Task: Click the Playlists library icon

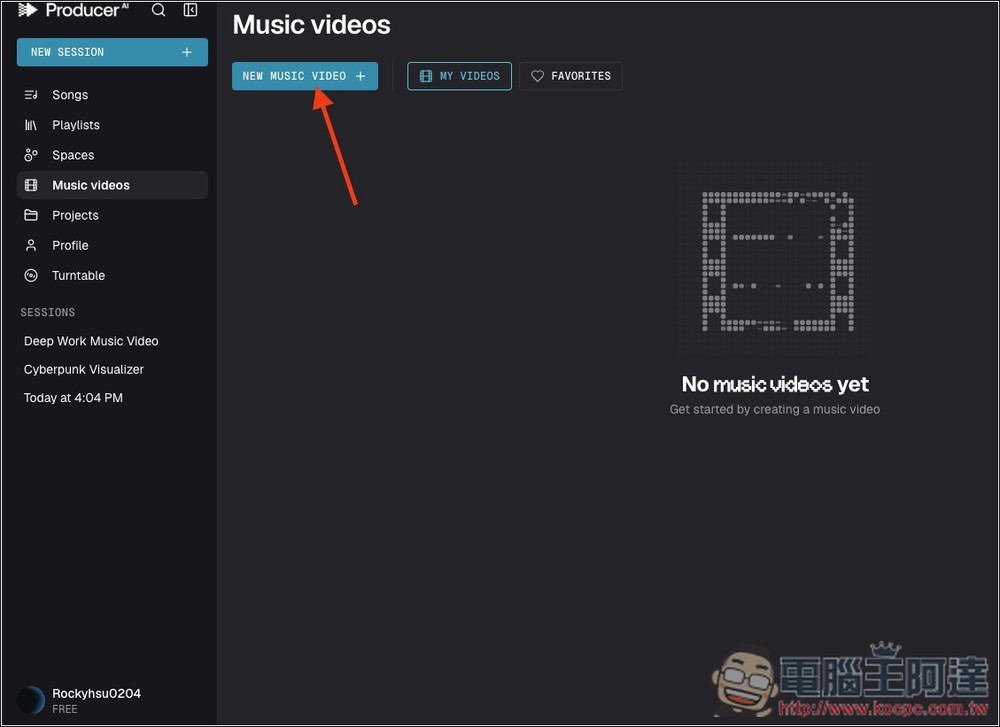Action: click(x=31, y=125)
